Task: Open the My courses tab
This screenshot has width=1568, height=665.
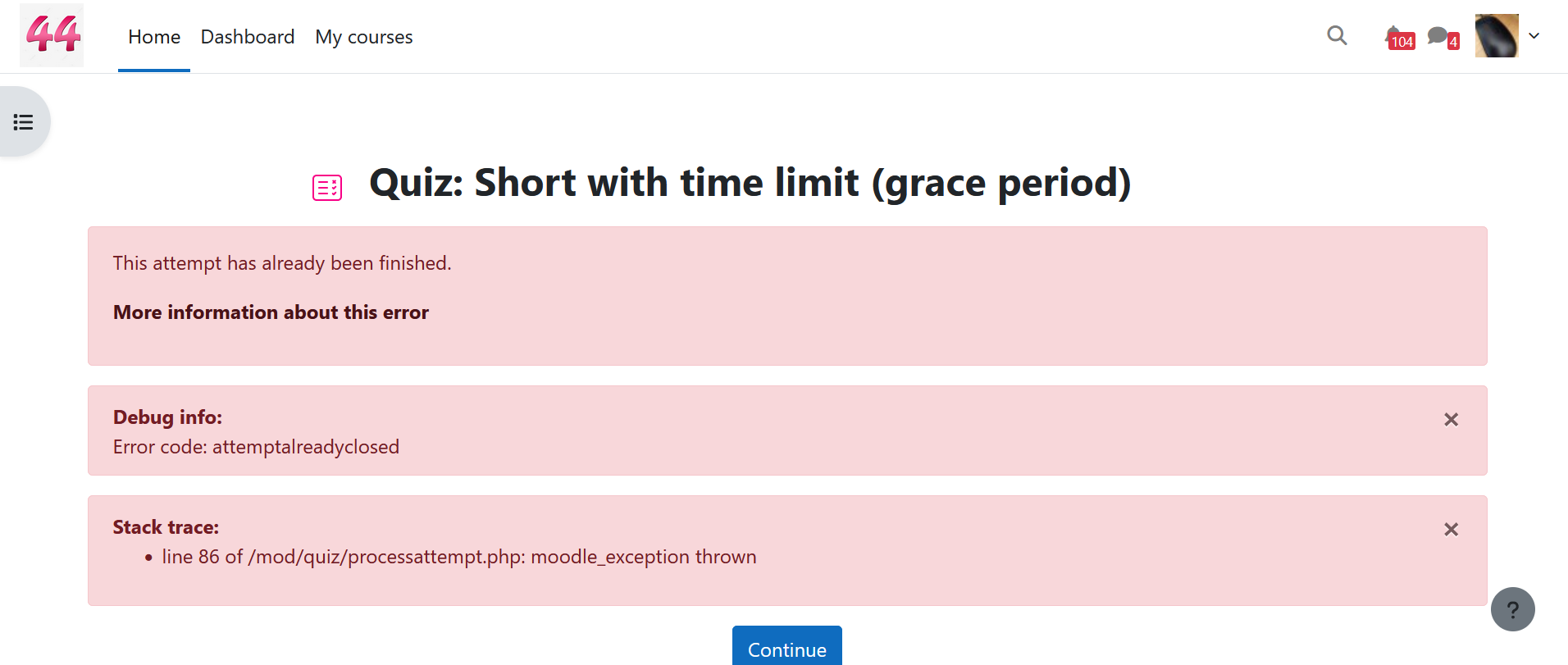Action: (x=364, y=37)
